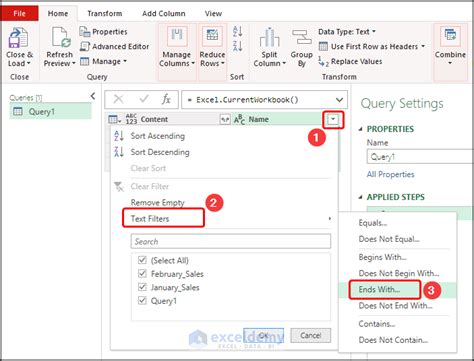Click the Reduce Rows icon

click(212, 36)
